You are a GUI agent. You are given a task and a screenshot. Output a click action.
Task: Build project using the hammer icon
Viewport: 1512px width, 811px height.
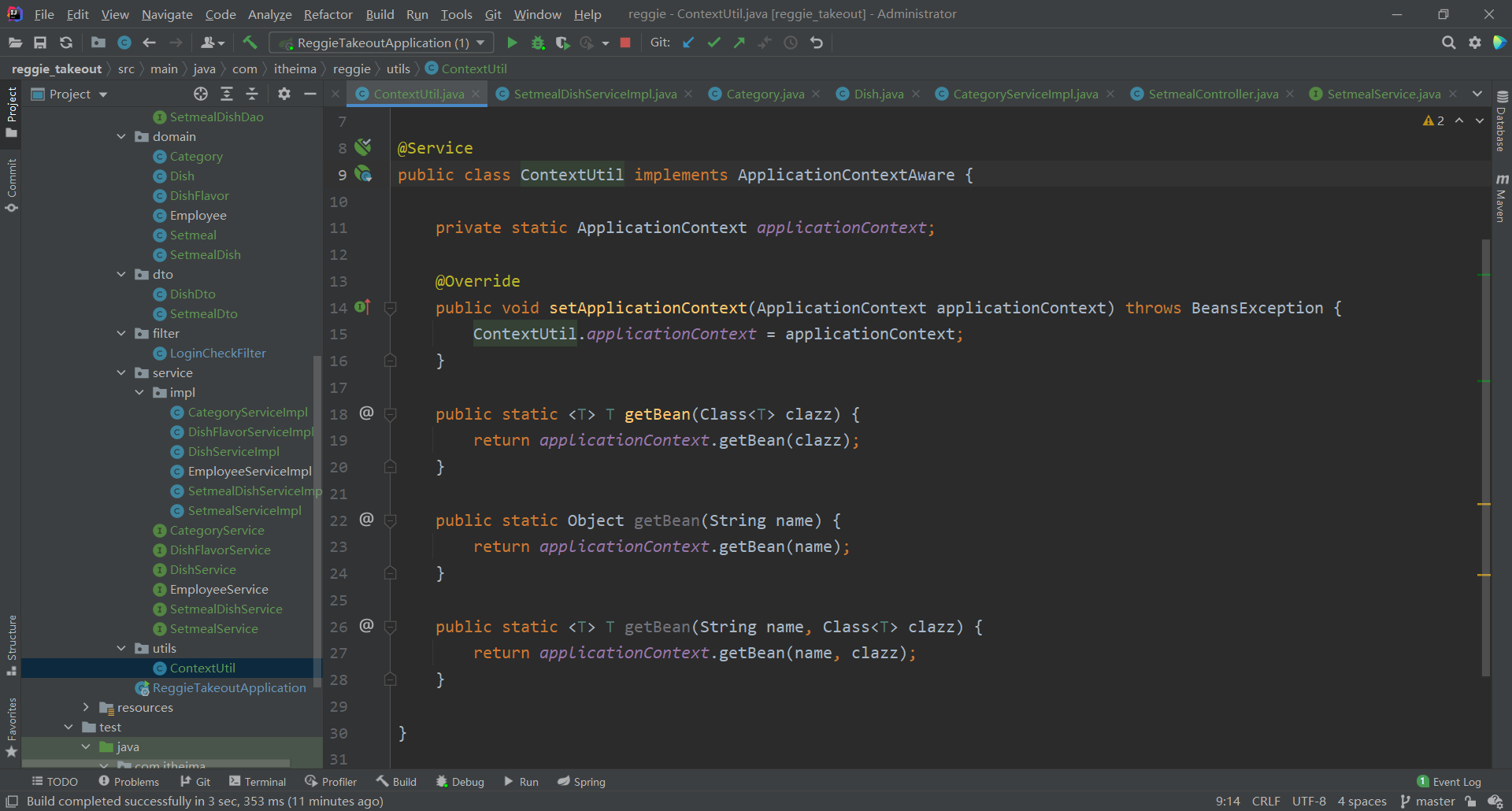point(250,43)
